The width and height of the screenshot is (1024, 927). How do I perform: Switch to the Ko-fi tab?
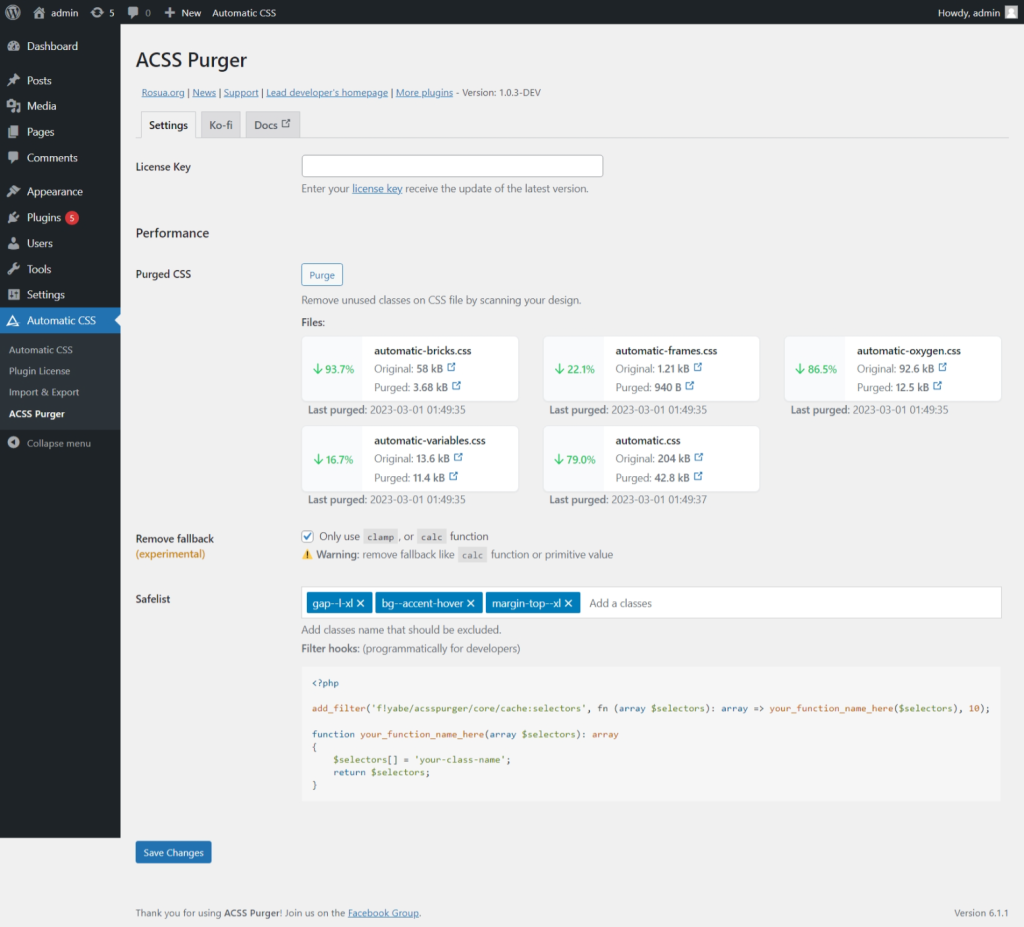221,125
